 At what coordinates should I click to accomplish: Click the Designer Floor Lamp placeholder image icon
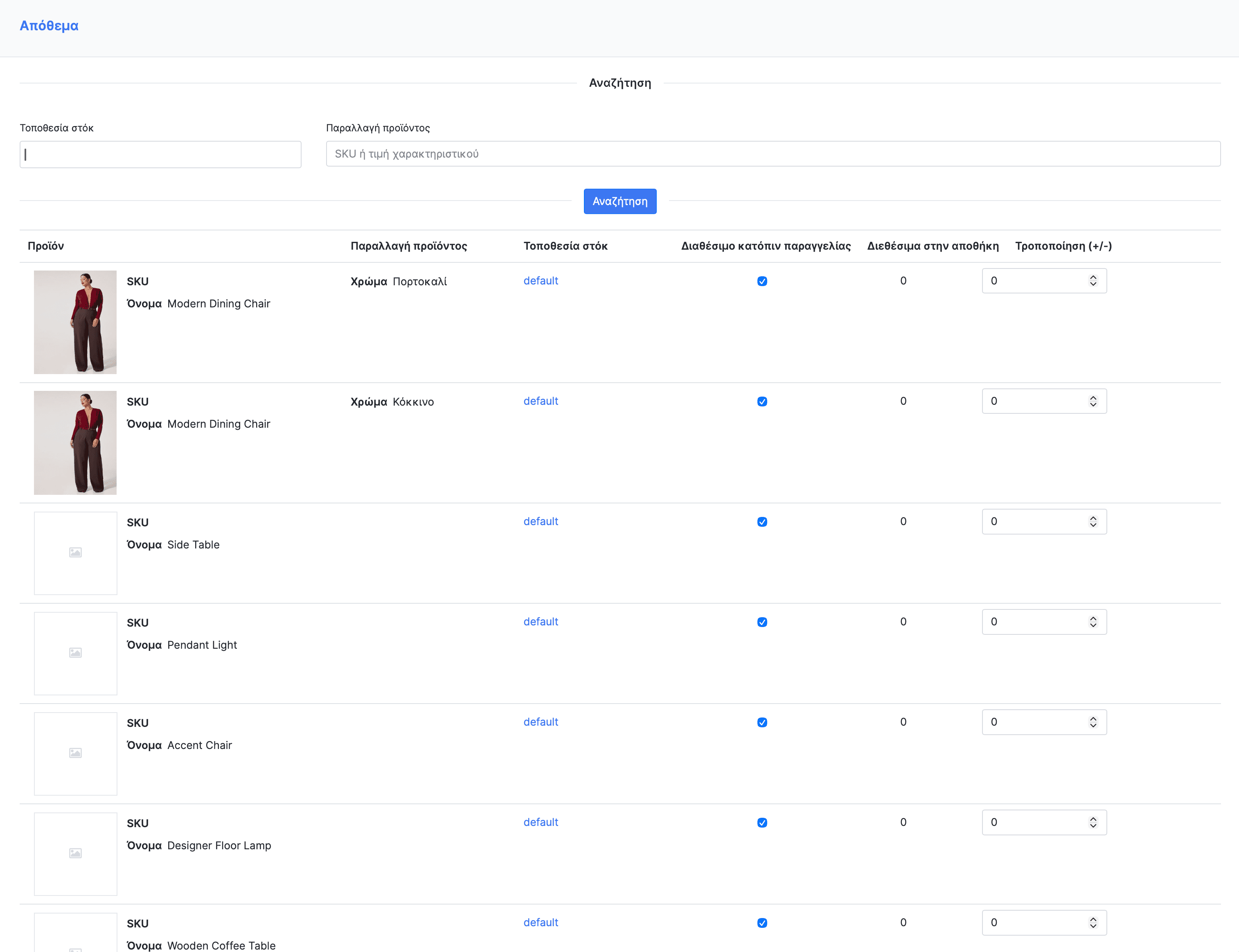tap(75, 853)
